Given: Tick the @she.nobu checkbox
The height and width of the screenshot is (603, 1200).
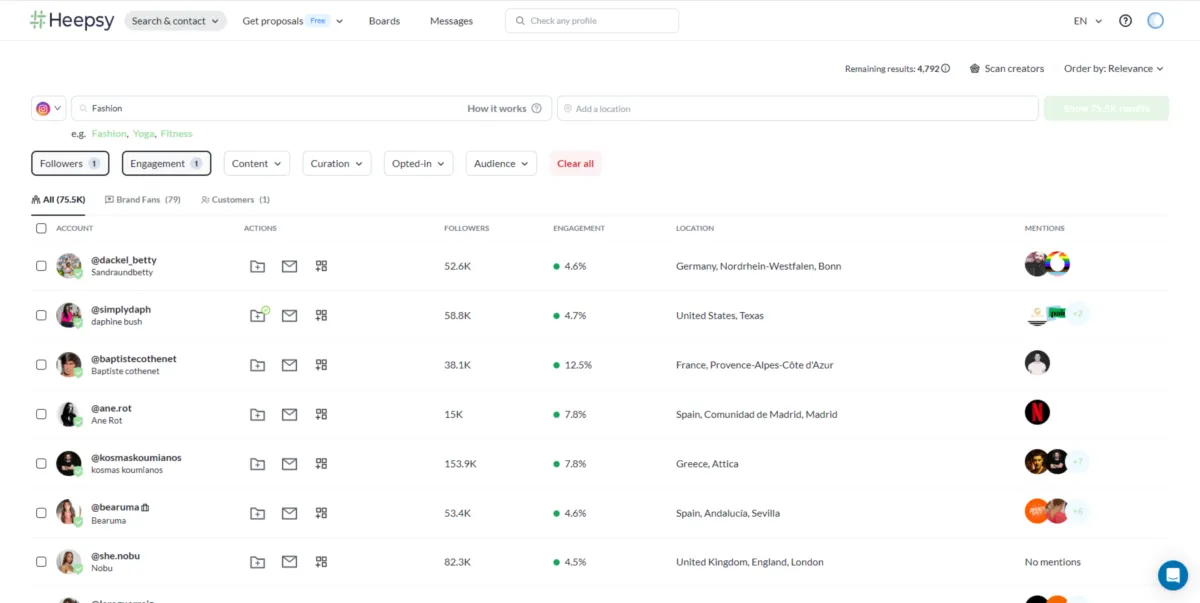Looking at the screenshot, I should 41,562.
